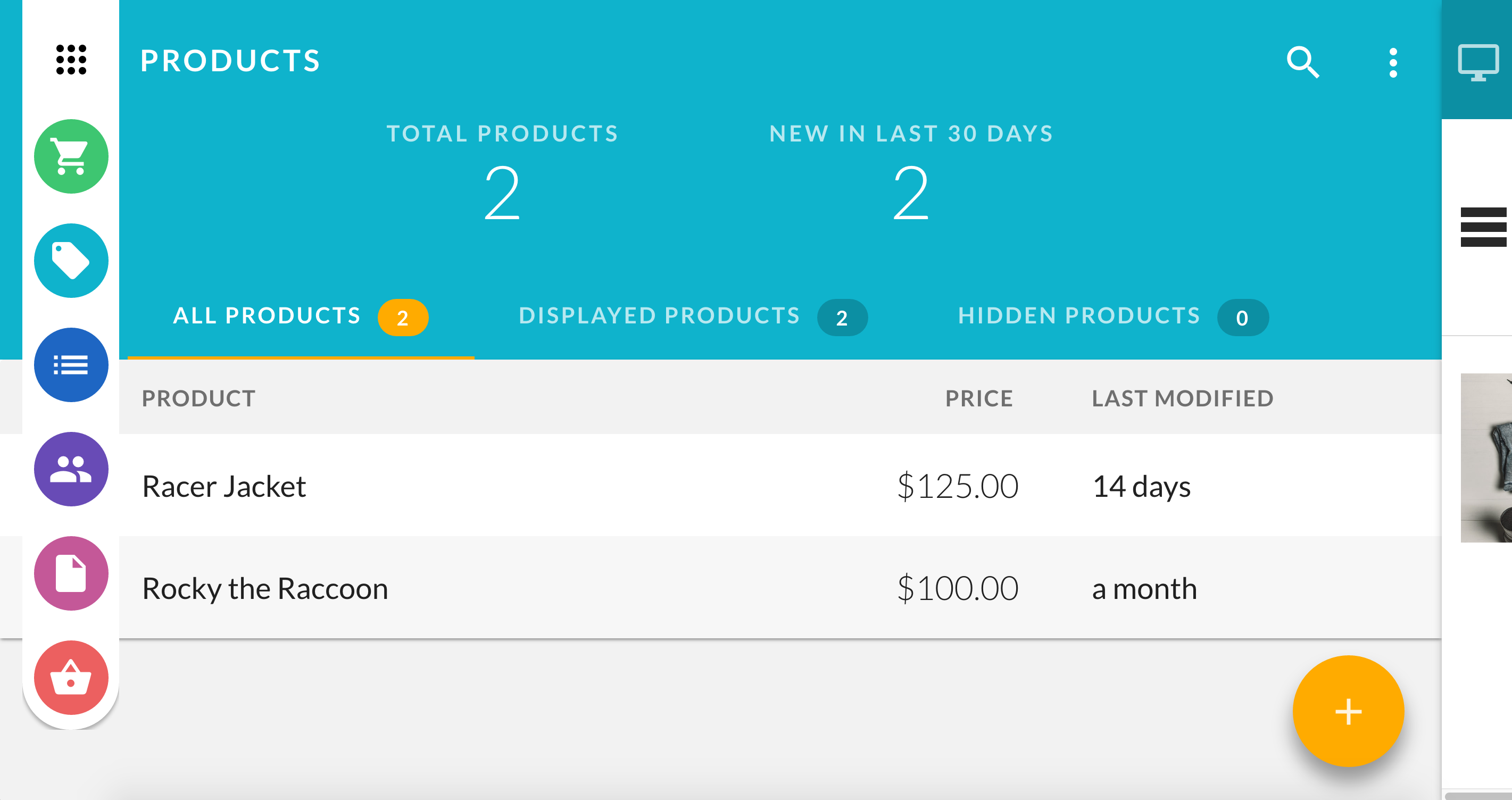
Task: Open the teal price tag products section
Action: (x=71, y=261)
